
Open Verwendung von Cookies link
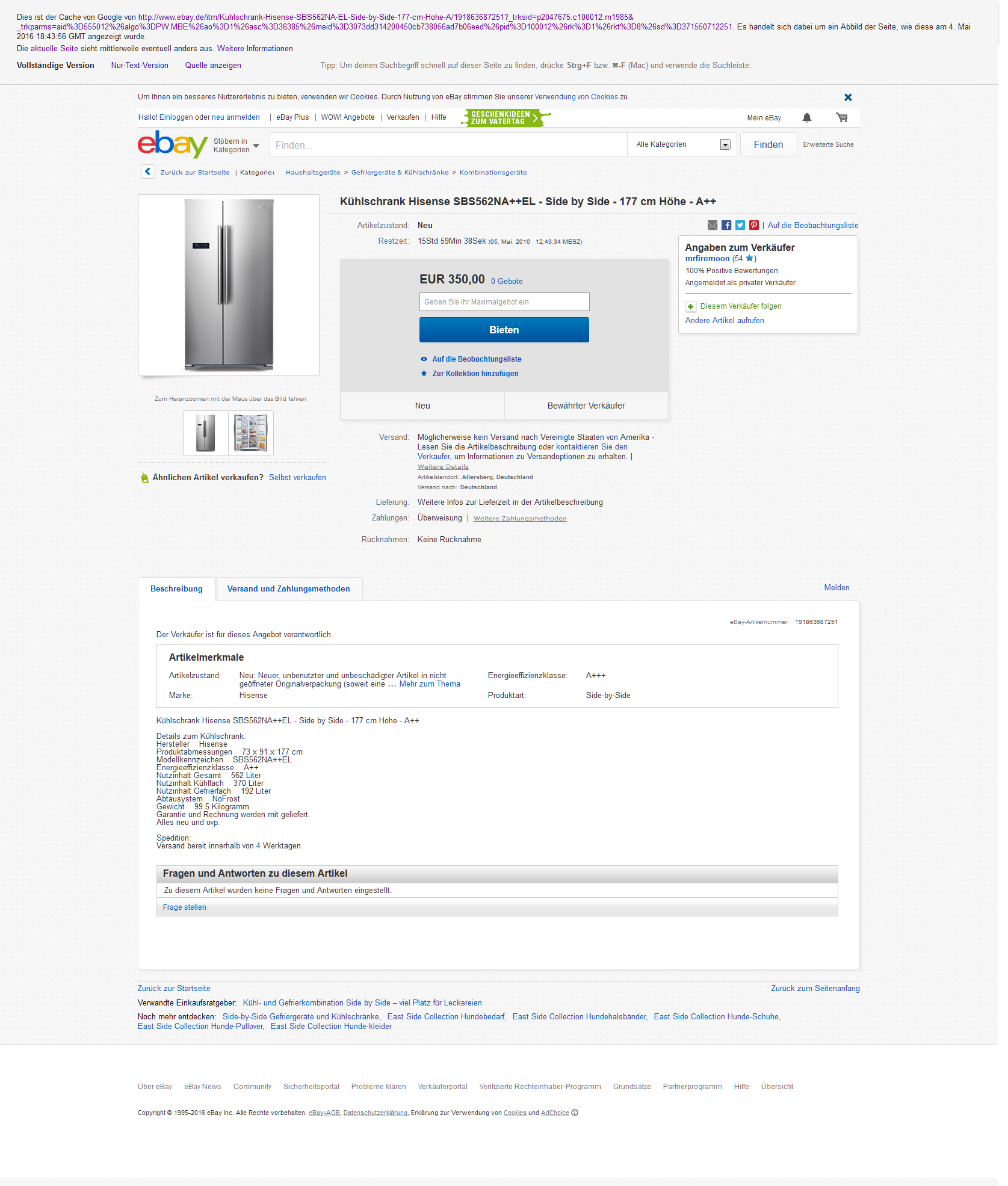coord(577,97)
